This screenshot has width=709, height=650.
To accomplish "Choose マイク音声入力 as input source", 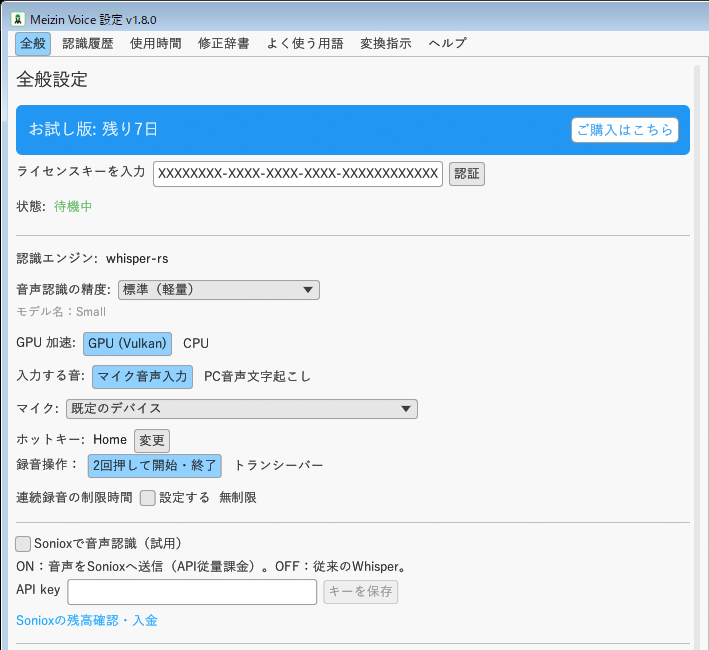I will click(142, 377).
